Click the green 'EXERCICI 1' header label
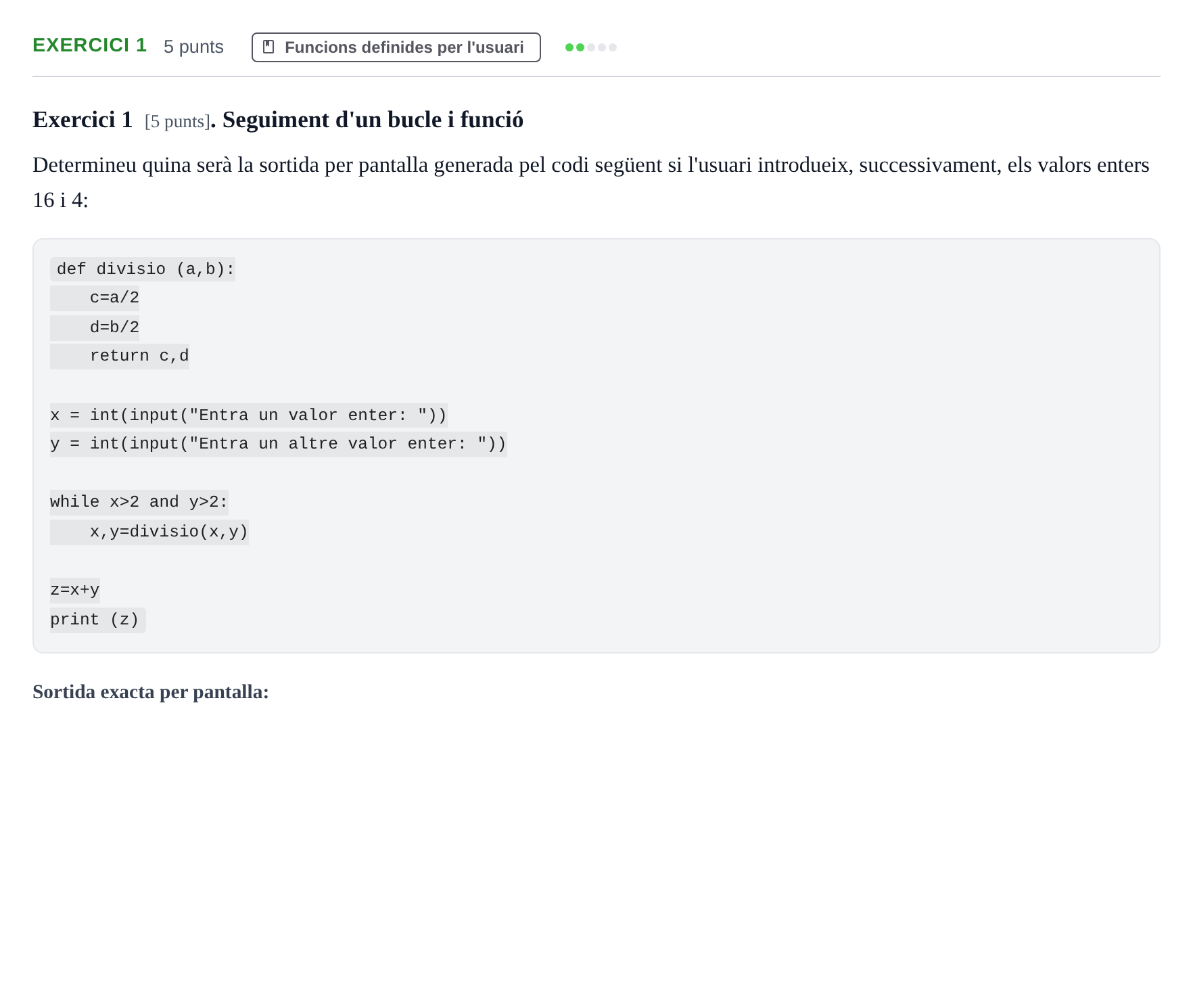Screen dimensions: 1193x1008 [90, 45]
